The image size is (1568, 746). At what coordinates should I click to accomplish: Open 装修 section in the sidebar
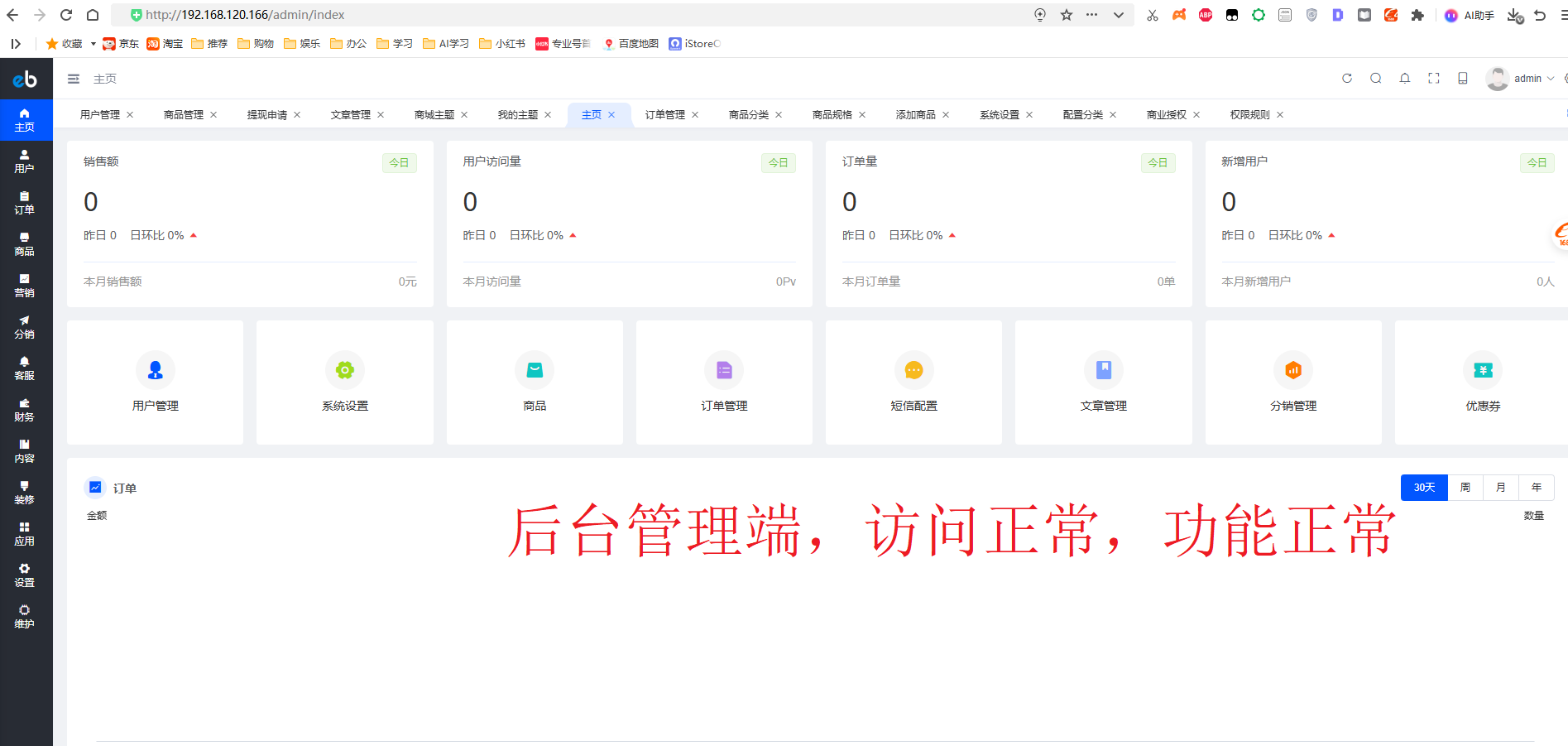tap(25, 493)
